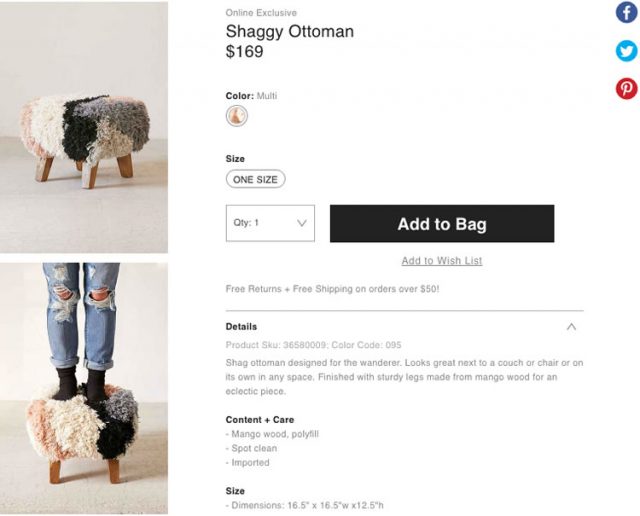Viewport: 640px width, 516px height.
Task: Choose the ONE SIZE option
Action: [x=256, y=180]
